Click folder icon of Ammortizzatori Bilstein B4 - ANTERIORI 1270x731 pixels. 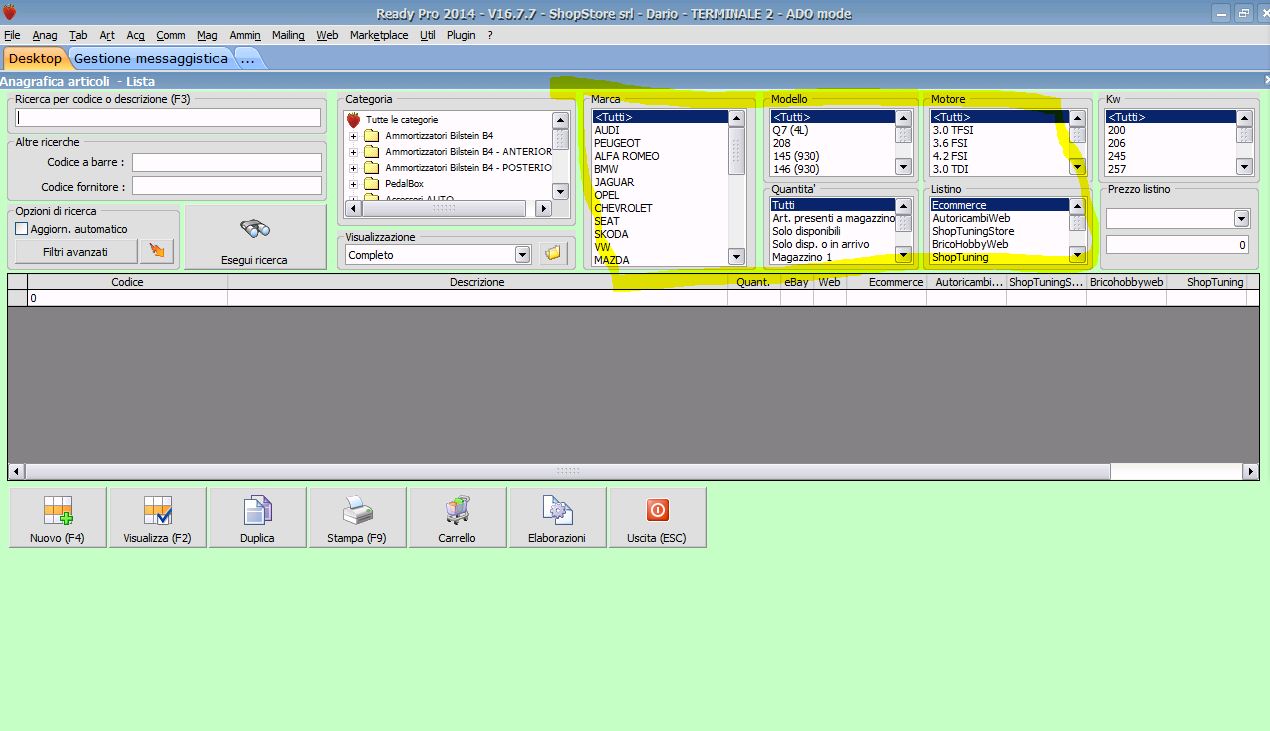371,152
